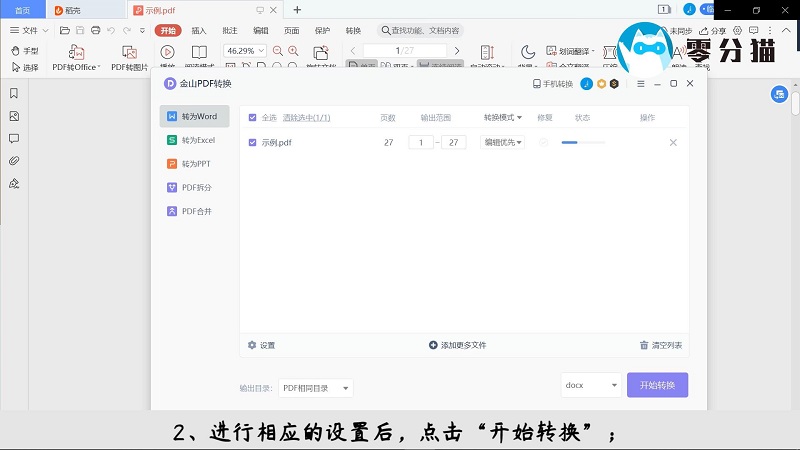800x450 pixels.
Task: Click the search box 查找功能、文档内容
Action: click(x=420, y=31)
